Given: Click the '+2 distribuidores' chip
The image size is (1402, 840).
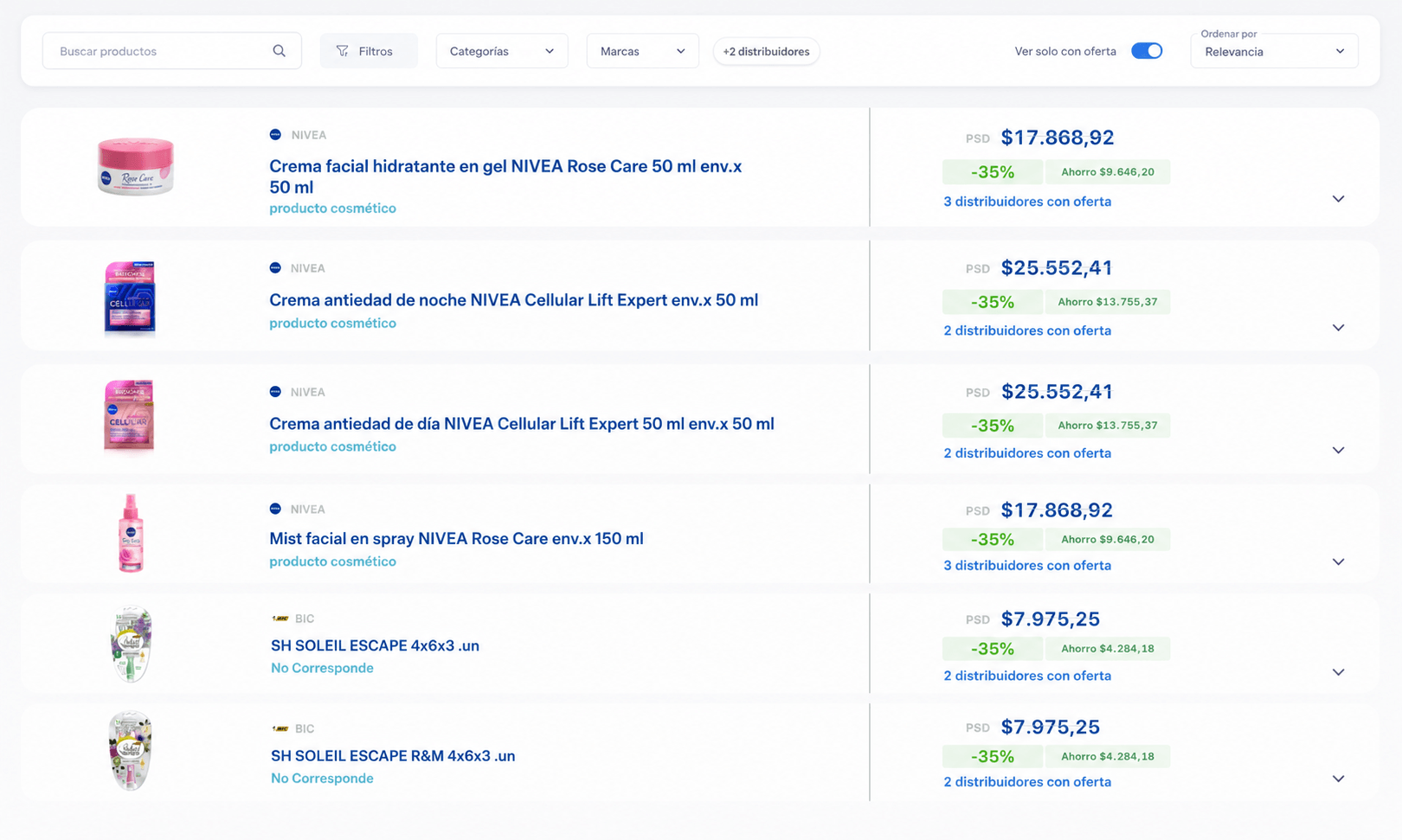Looking at the screenshot, I should (x=766, y=51).
